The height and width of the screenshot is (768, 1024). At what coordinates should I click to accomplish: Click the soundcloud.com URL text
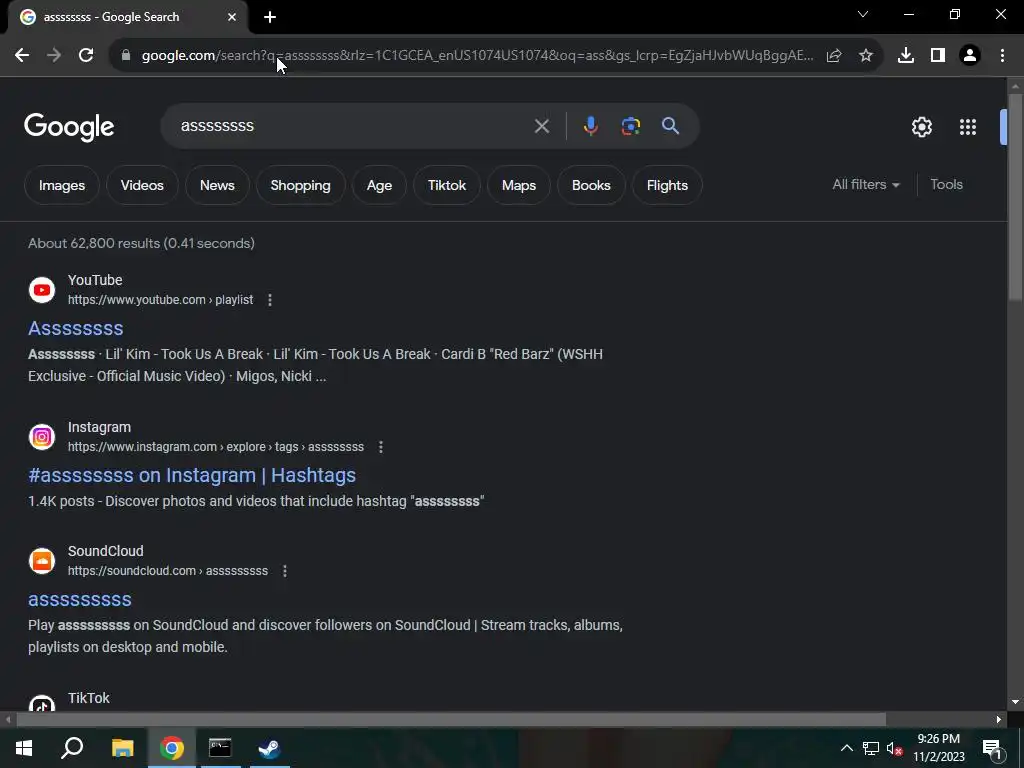point(168,571)
